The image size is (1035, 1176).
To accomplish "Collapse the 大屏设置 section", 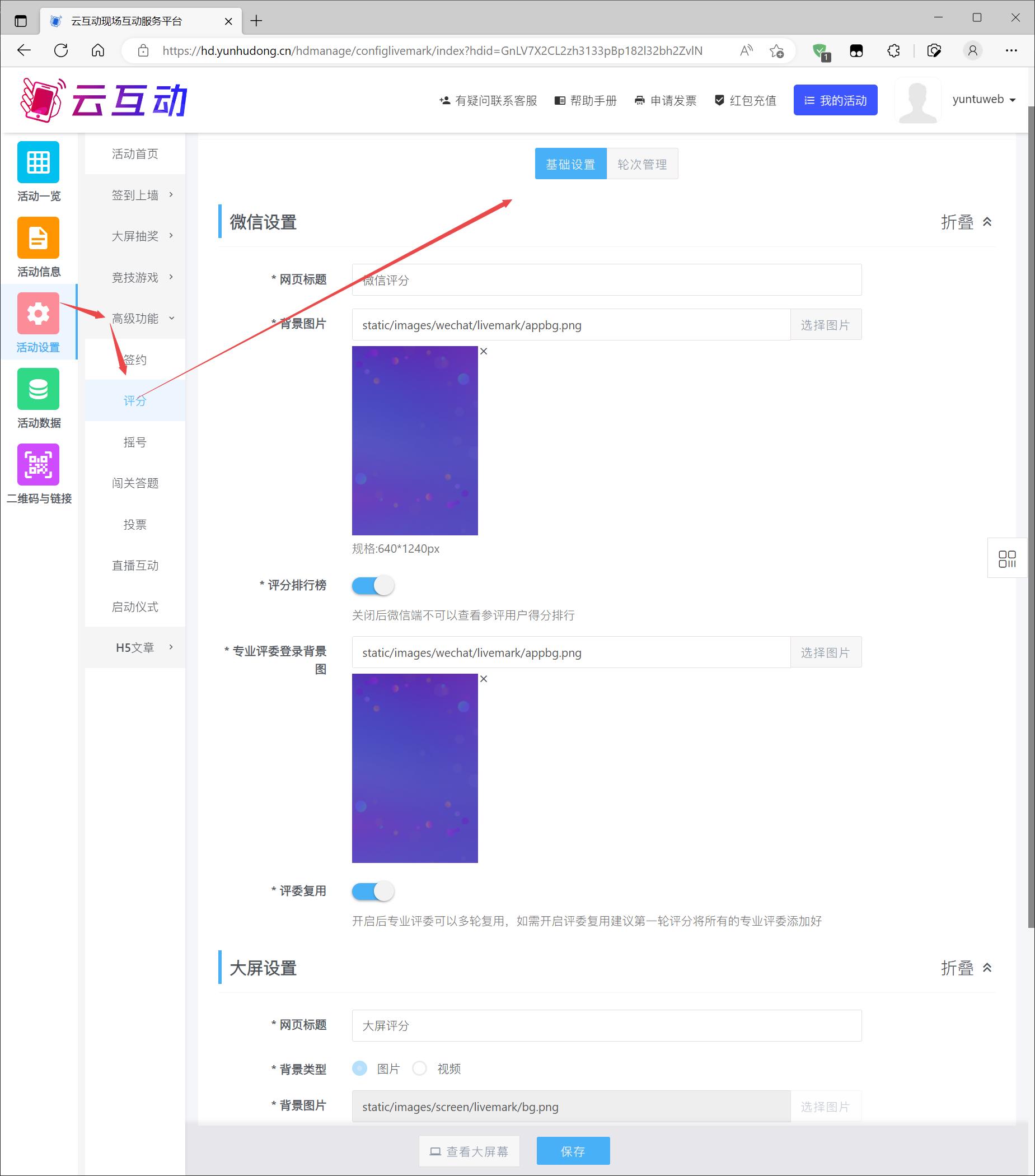I will click(x=966, y=968).
